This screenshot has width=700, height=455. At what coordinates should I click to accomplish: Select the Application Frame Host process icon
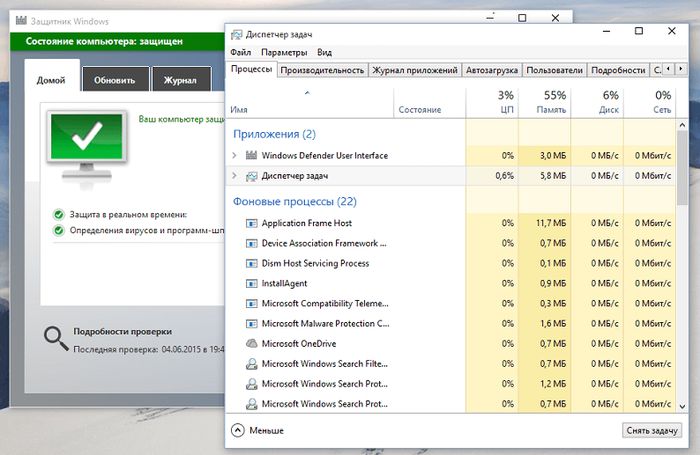point(251,223)
